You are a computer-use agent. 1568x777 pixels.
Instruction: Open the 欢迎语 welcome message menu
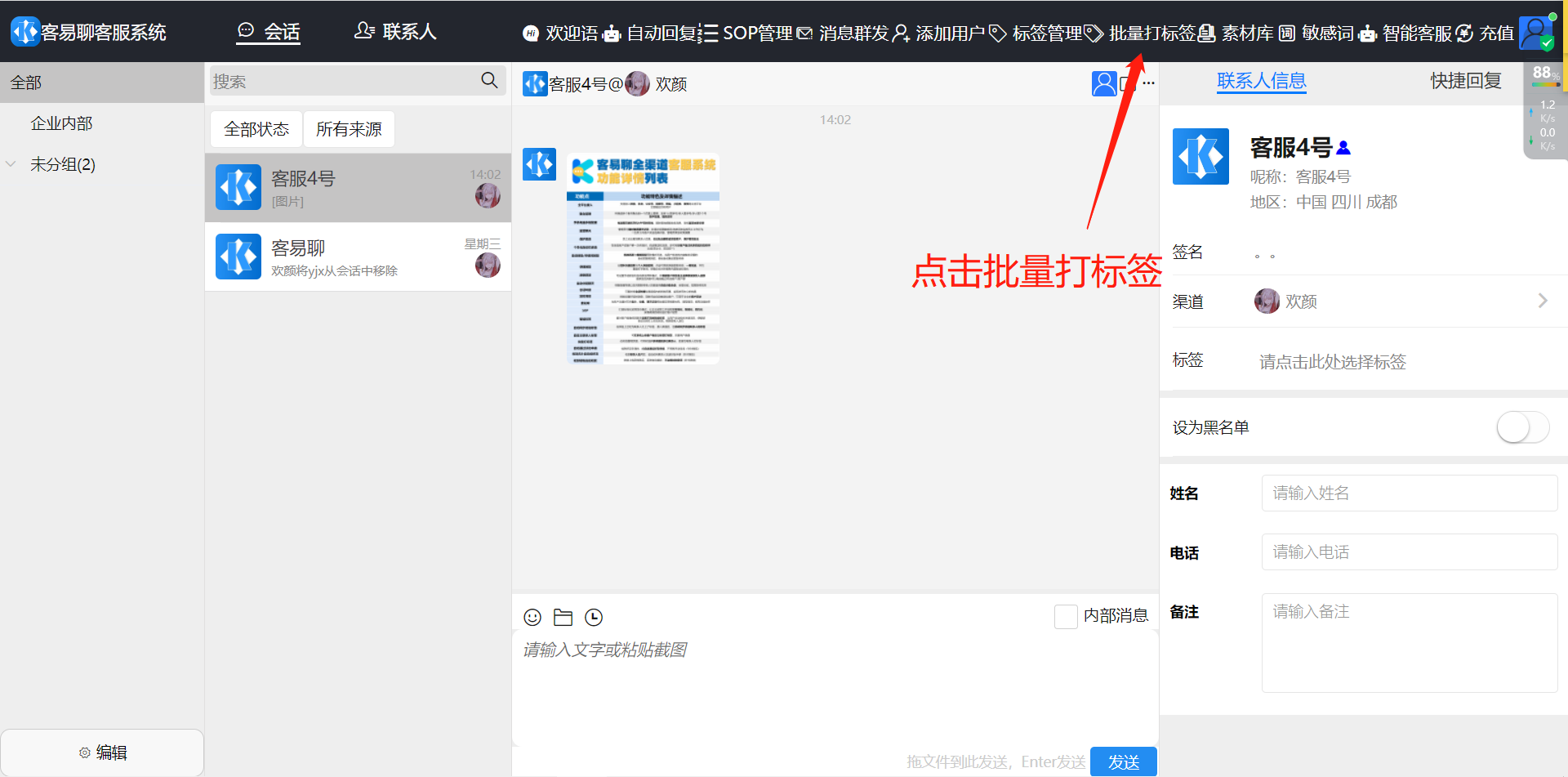coord(560,33)
